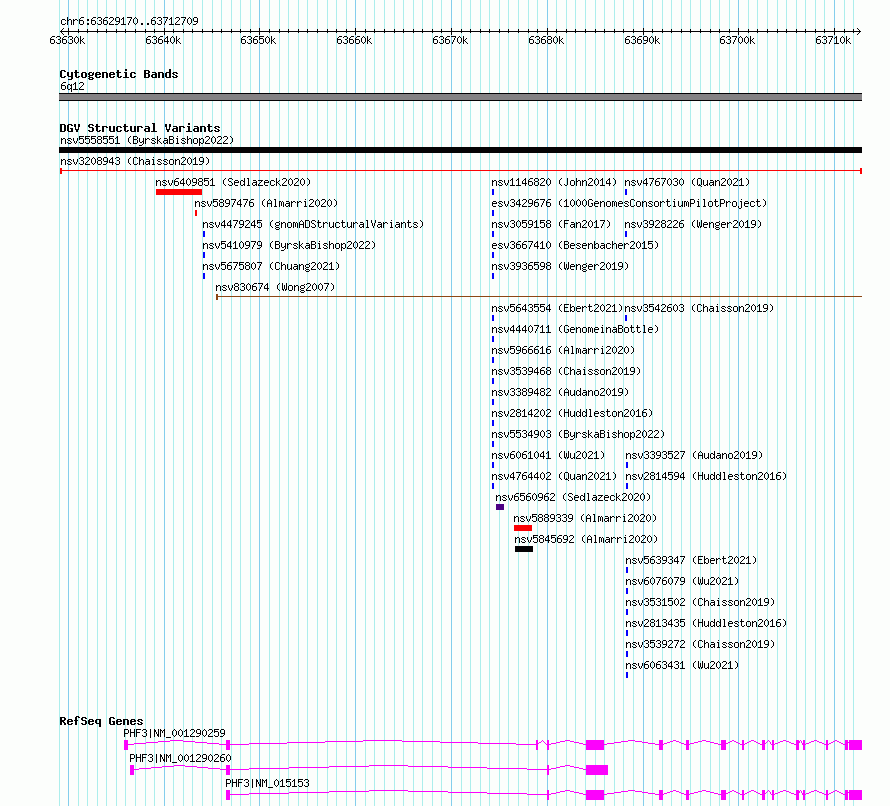Click nsv5534903 (ByrskaBishop2022) variant label
Image resolution: width=890 pixels, height=806 pixels.
[x=578, y=434]
